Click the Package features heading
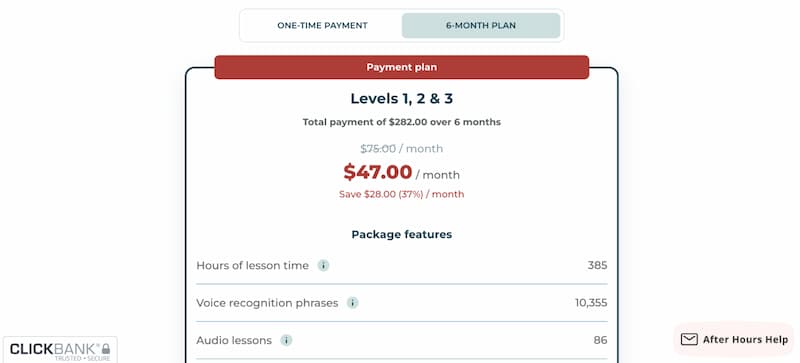This screenshot has height=363, width=800. 402,234
